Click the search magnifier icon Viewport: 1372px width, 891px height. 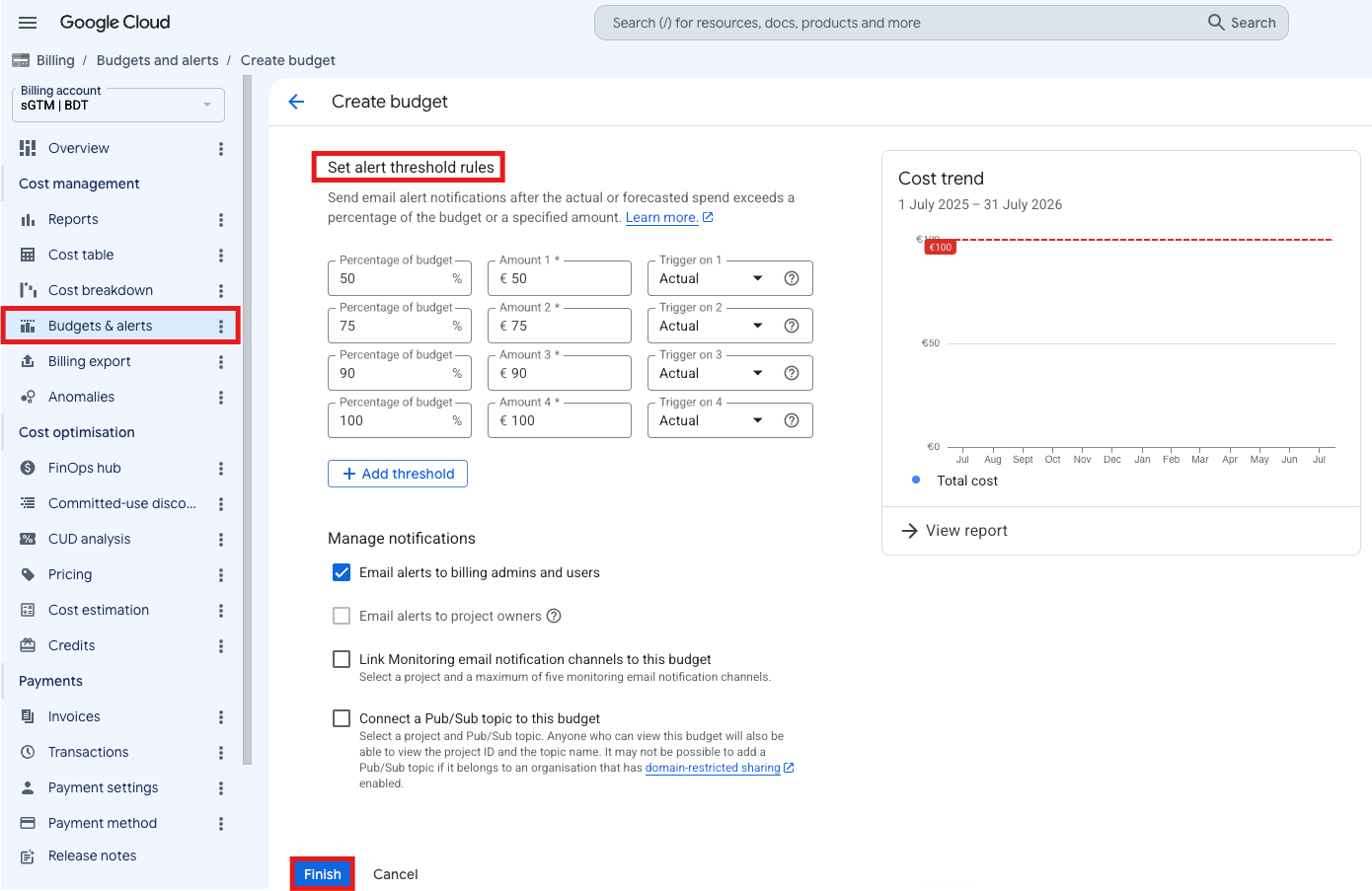tap(1216, 22)
